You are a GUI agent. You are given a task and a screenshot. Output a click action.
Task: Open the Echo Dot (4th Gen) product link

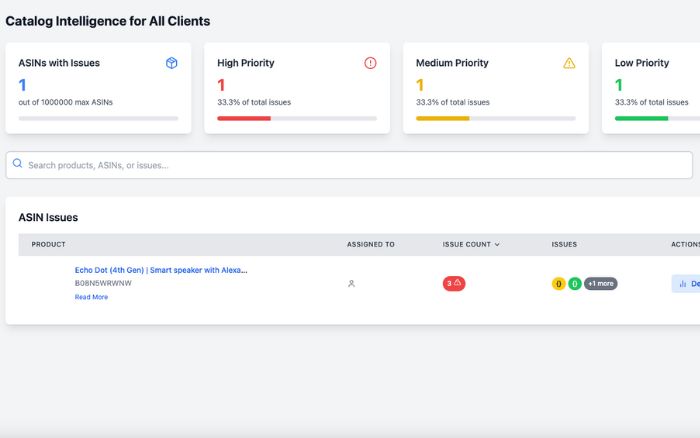tap(161, 270)
